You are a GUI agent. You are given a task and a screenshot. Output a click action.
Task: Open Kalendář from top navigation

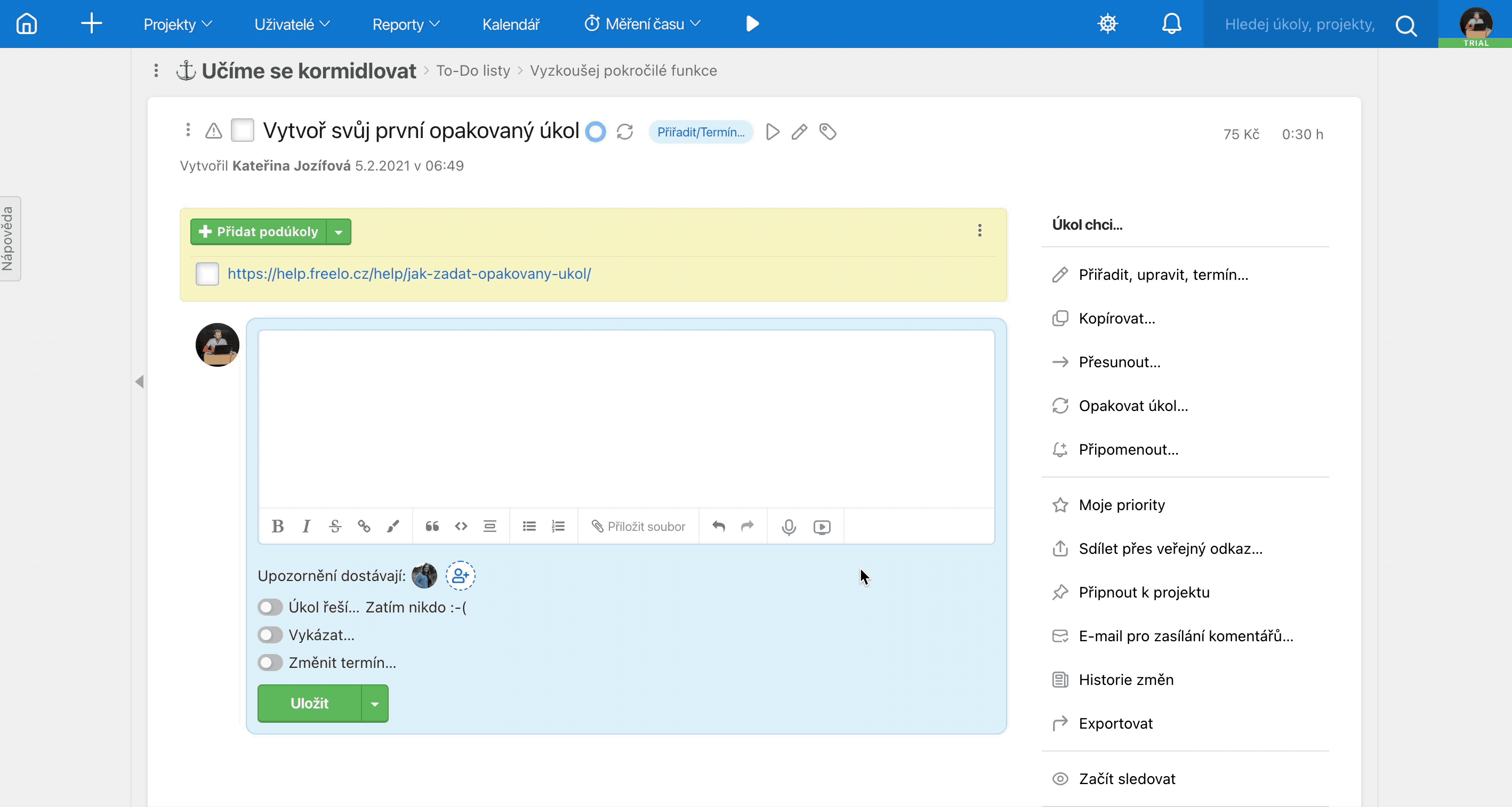click(511, 24)
